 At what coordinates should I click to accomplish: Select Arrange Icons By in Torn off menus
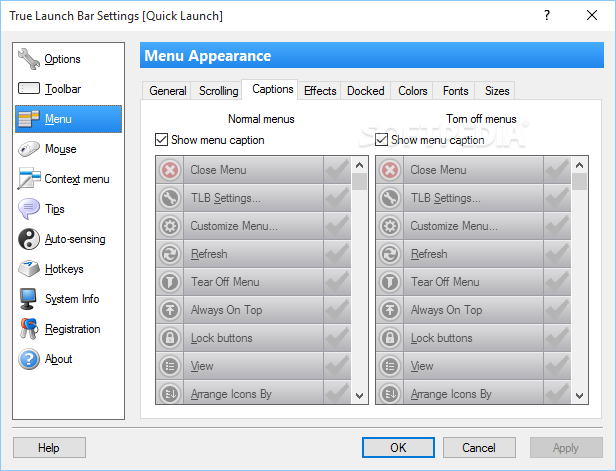(x=473, y=392)
